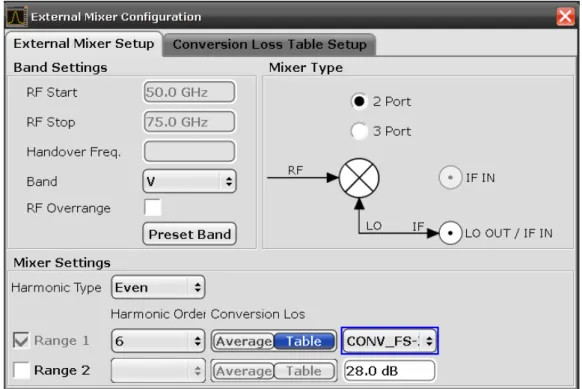This screenshot has width=582, height=389.
Task: Click the Mixer Settings group label
Action: 62,263
